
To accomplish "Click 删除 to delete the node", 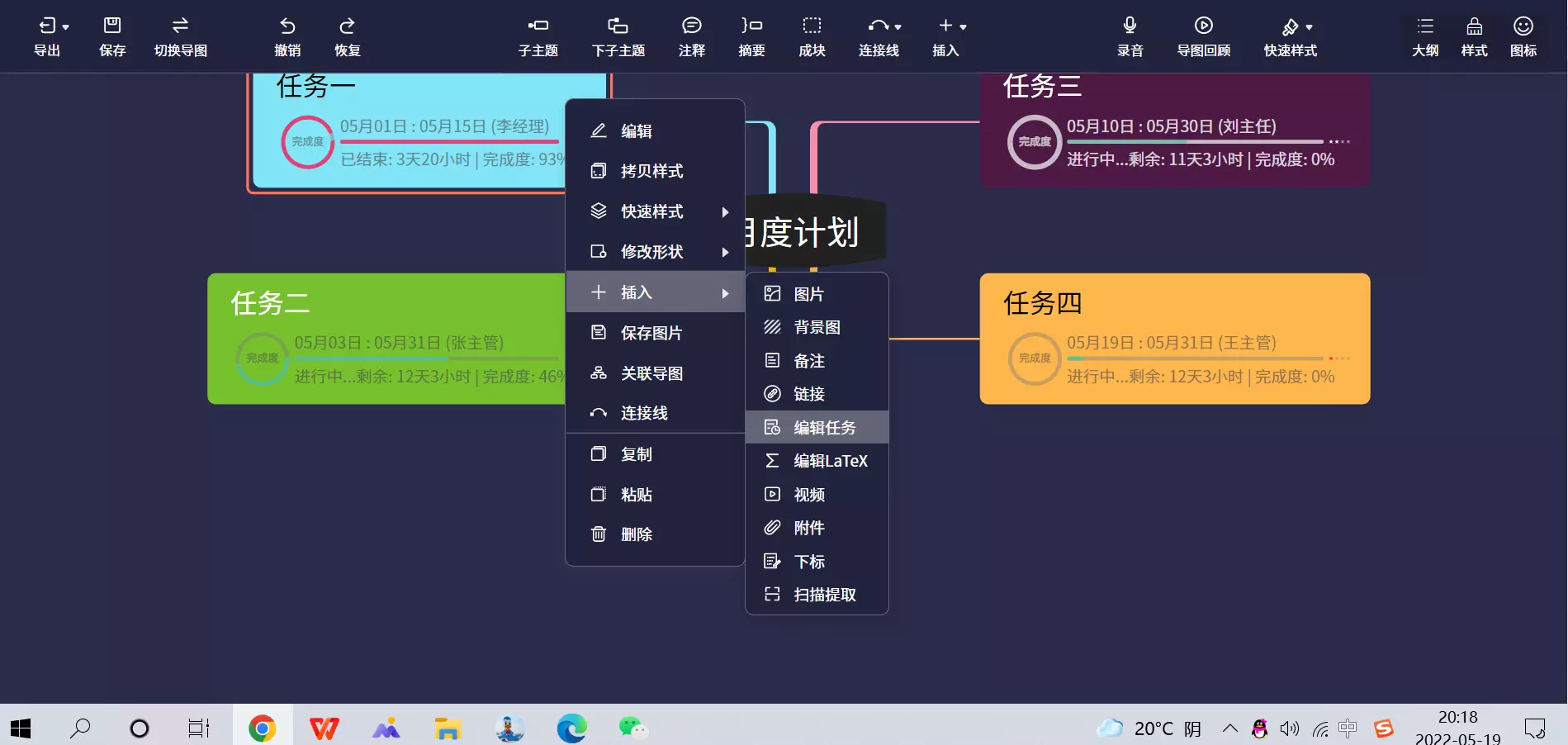I will [x=637, y=534].
